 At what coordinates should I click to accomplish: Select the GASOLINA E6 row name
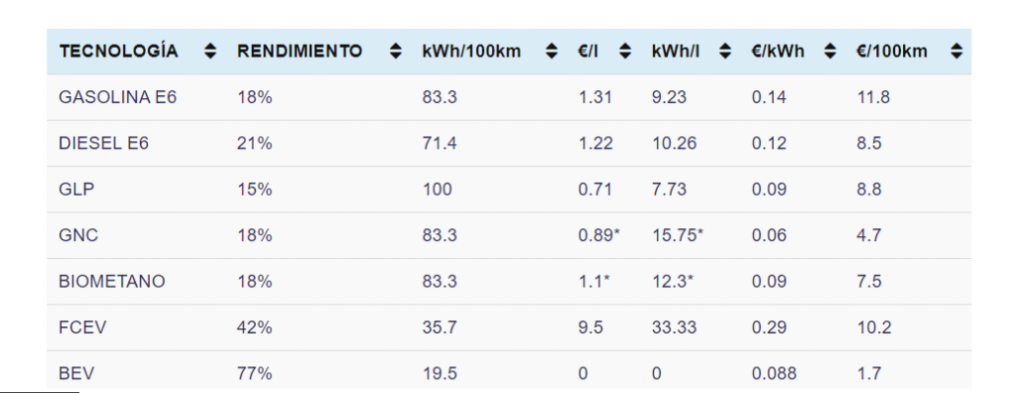tap(118, 97)
